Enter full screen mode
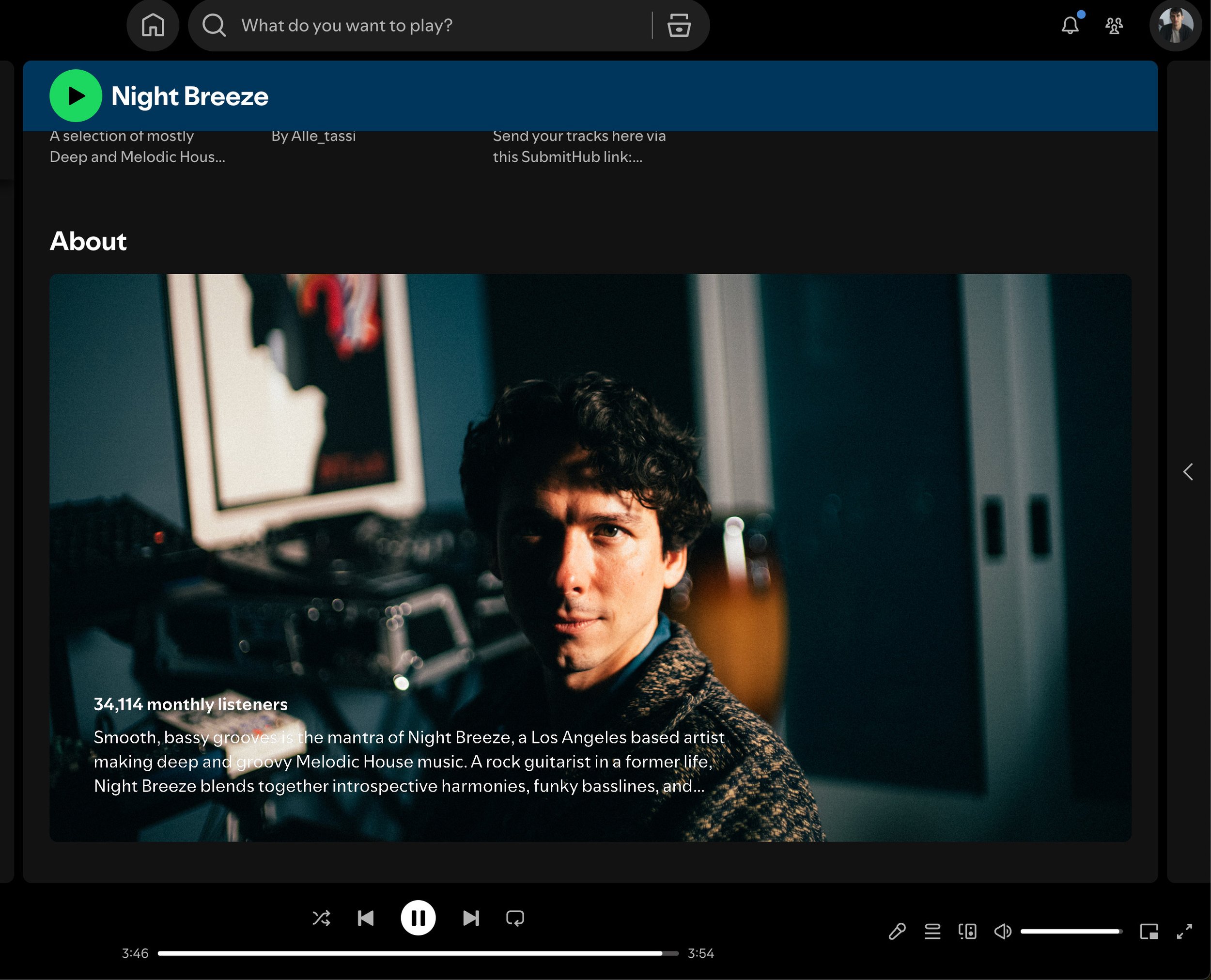 tap(1184, 932)
